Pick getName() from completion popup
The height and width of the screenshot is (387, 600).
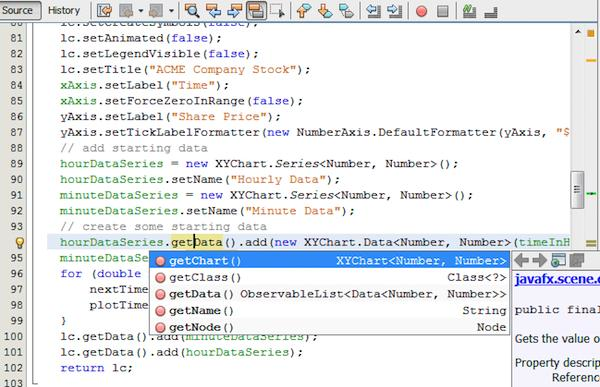[330, 310]
